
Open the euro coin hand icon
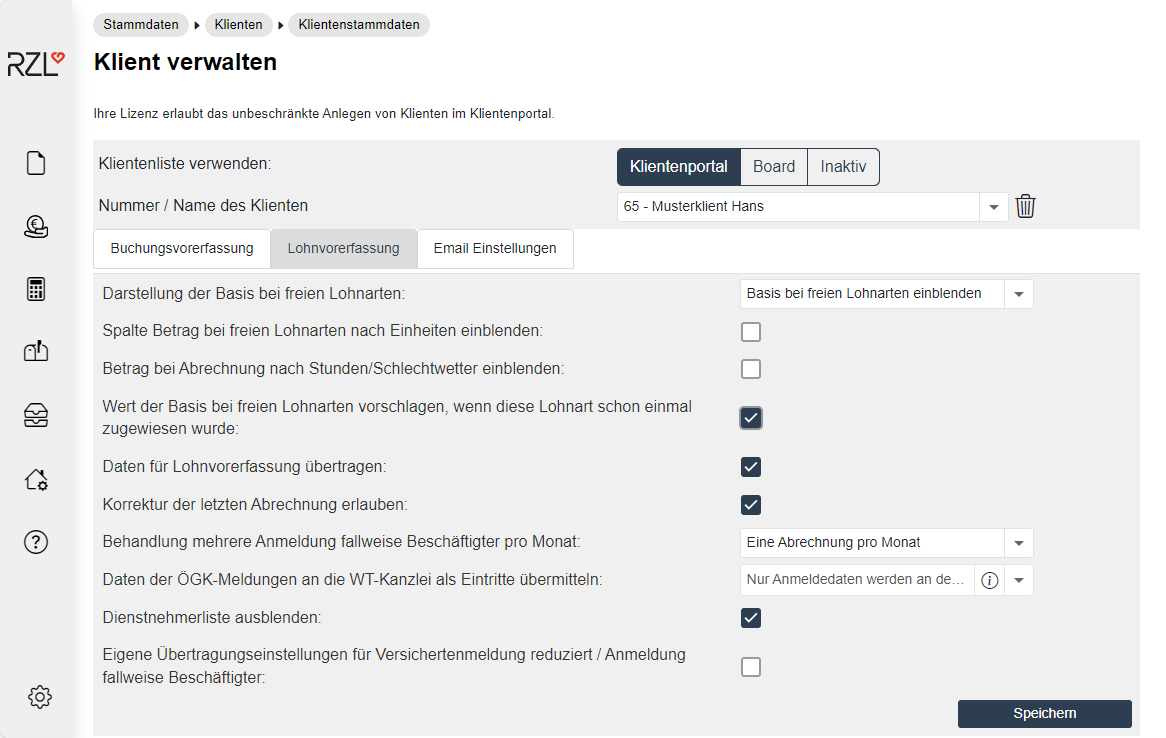click(x=36, y=227)
